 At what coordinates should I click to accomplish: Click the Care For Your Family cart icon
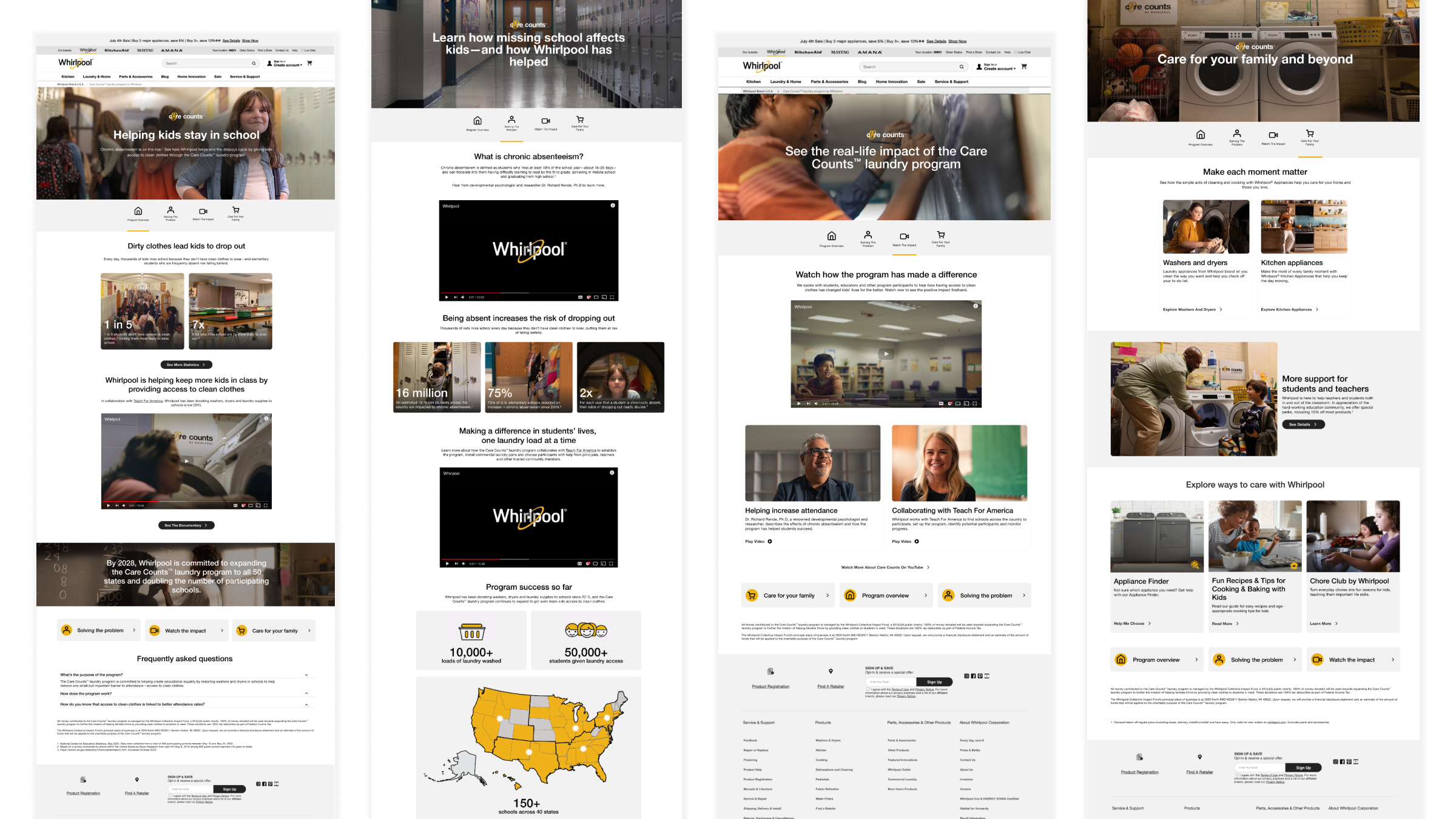pos(235,211)
